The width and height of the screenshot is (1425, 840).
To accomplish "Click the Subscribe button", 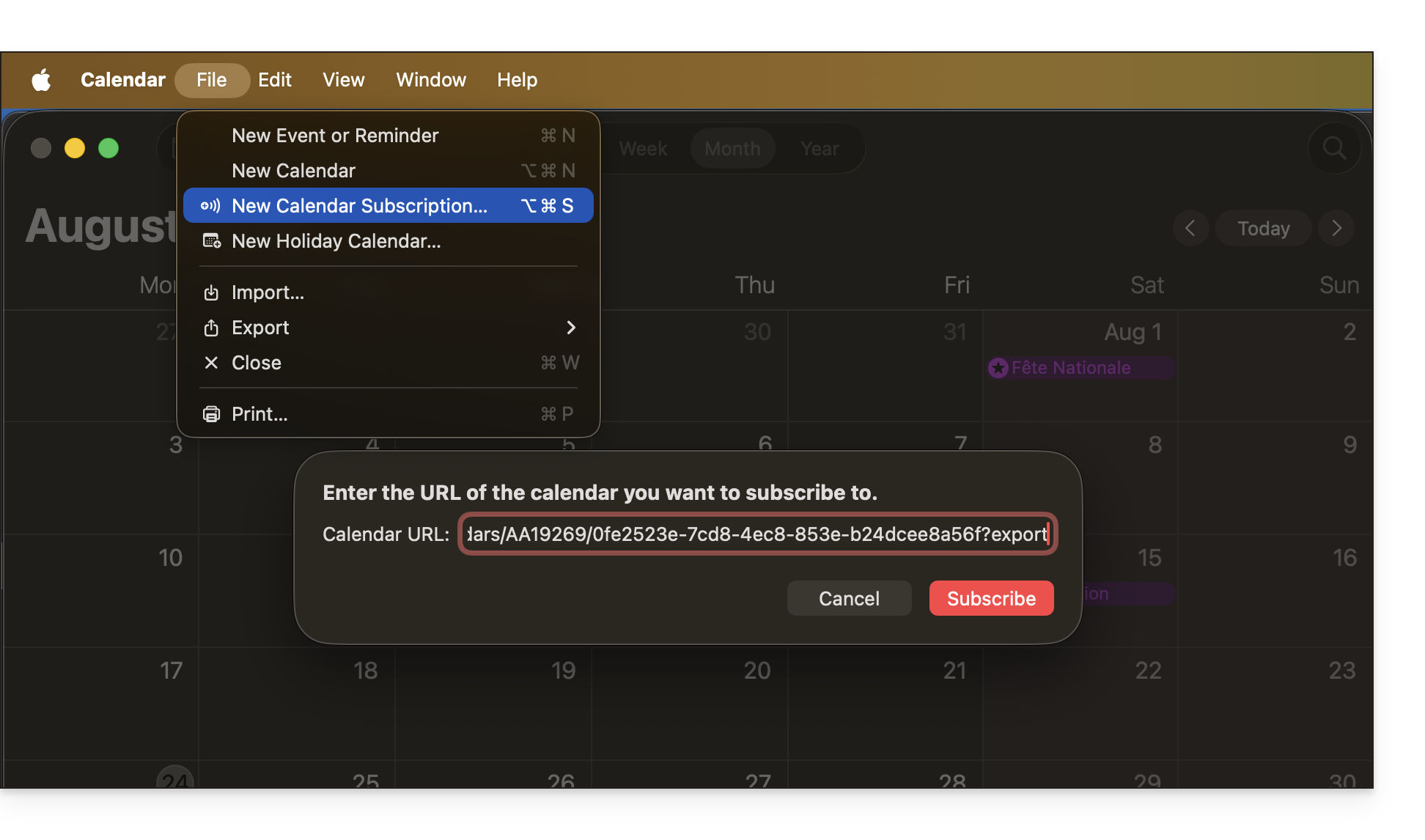I will (x=991, y=599).
